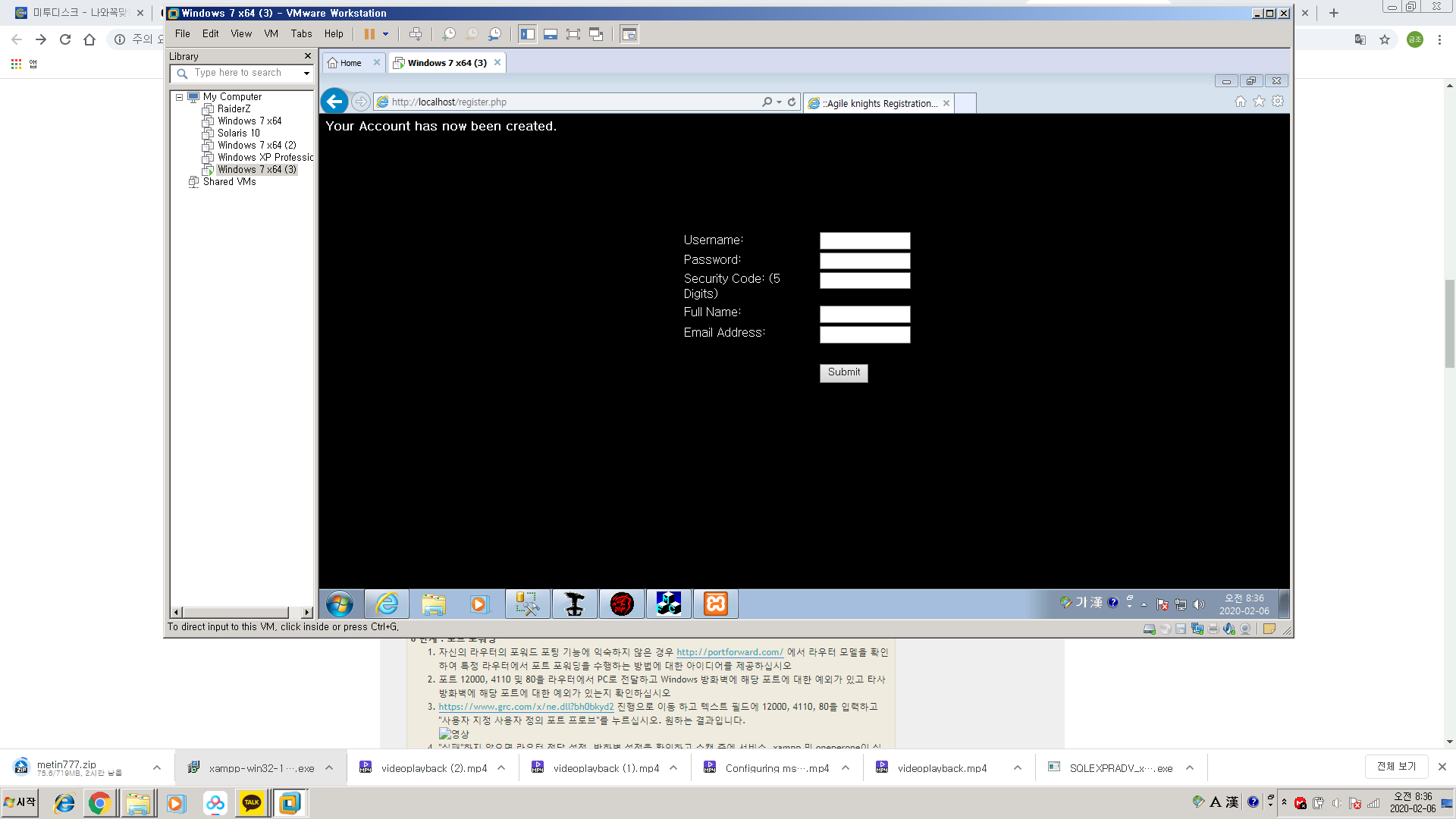The width and height of the screenshot is (1456, 819).
Task: Expand library search filter dropdown
Action: (306, 74)
